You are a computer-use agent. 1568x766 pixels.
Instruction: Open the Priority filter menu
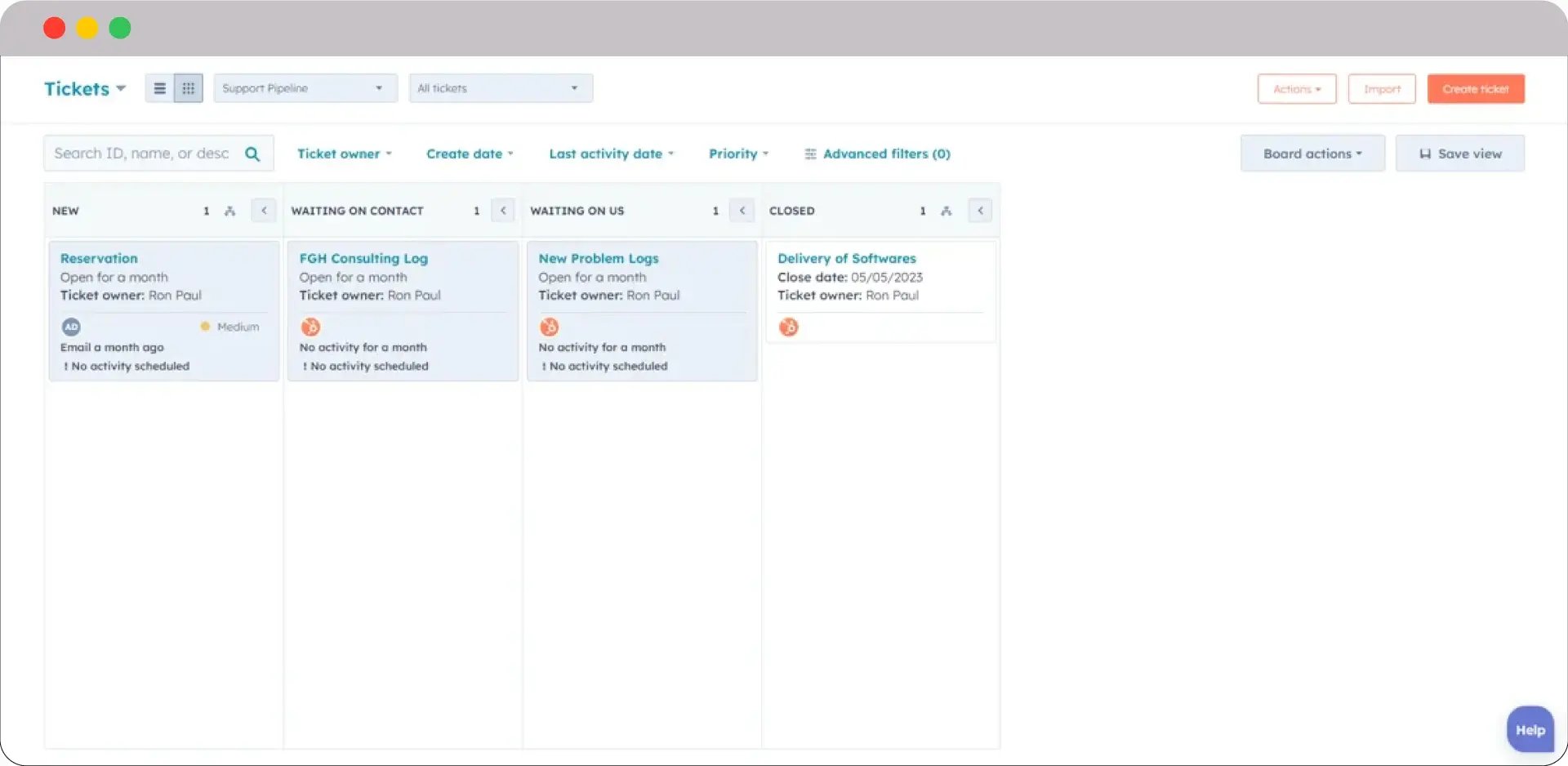click(x=737, y=154)
